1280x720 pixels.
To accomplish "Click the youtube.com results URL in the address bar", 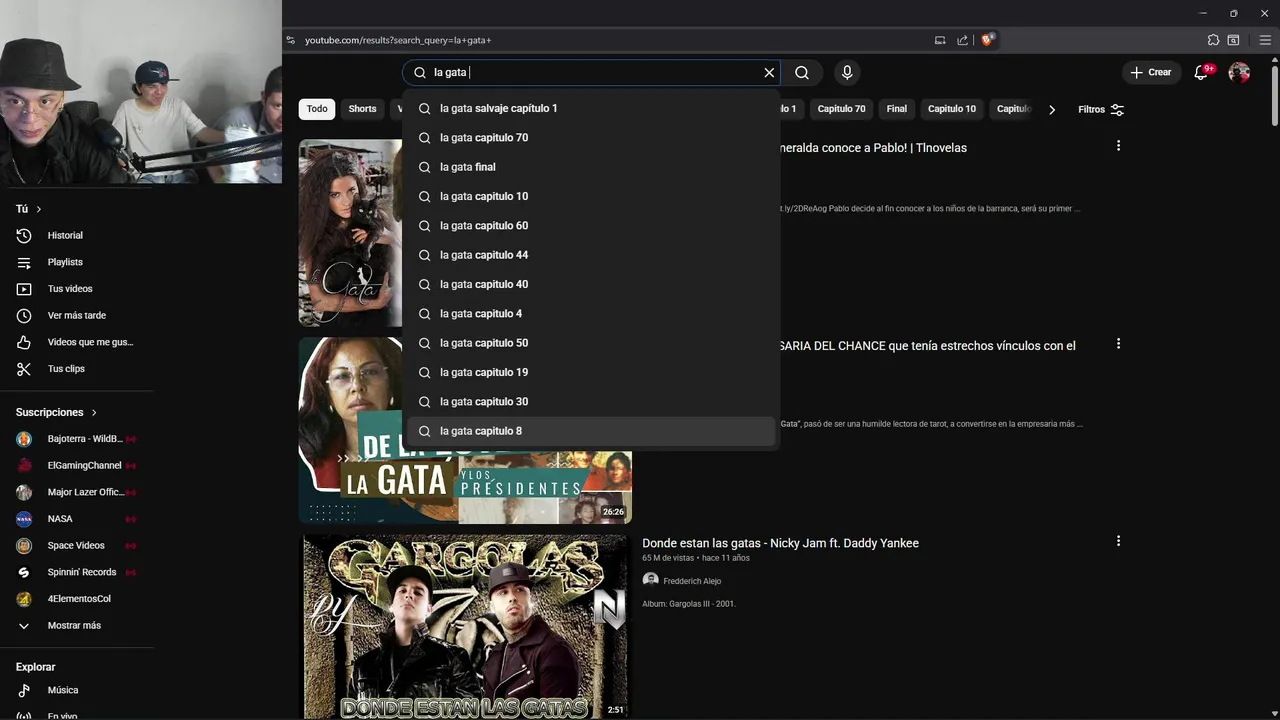I will tap(398, 40).
